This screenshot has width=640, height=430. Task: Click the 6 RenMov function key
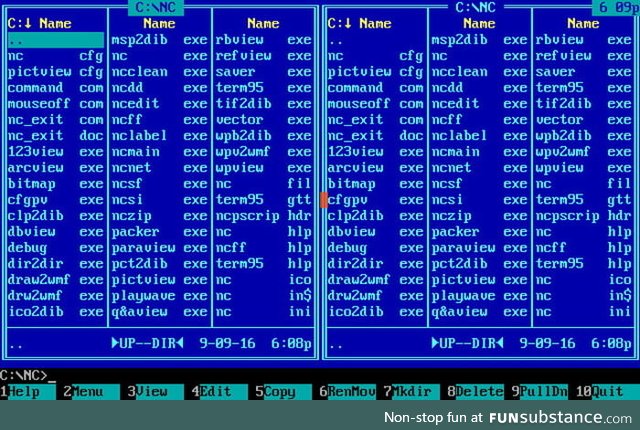pos(347,392)
